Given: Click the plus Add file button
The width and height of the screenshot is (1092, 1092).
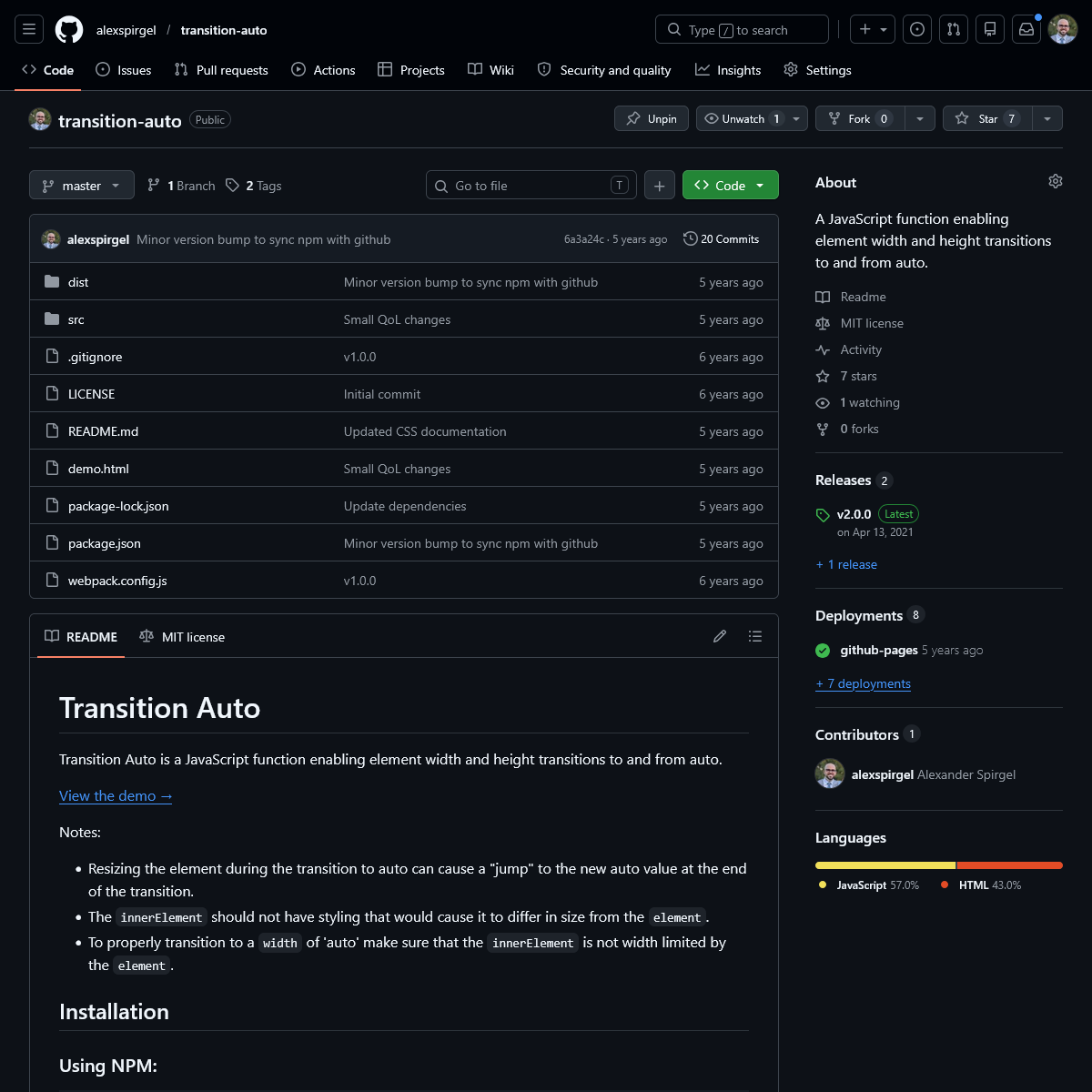Looking at the screenshot, I should tap(660, 185).
